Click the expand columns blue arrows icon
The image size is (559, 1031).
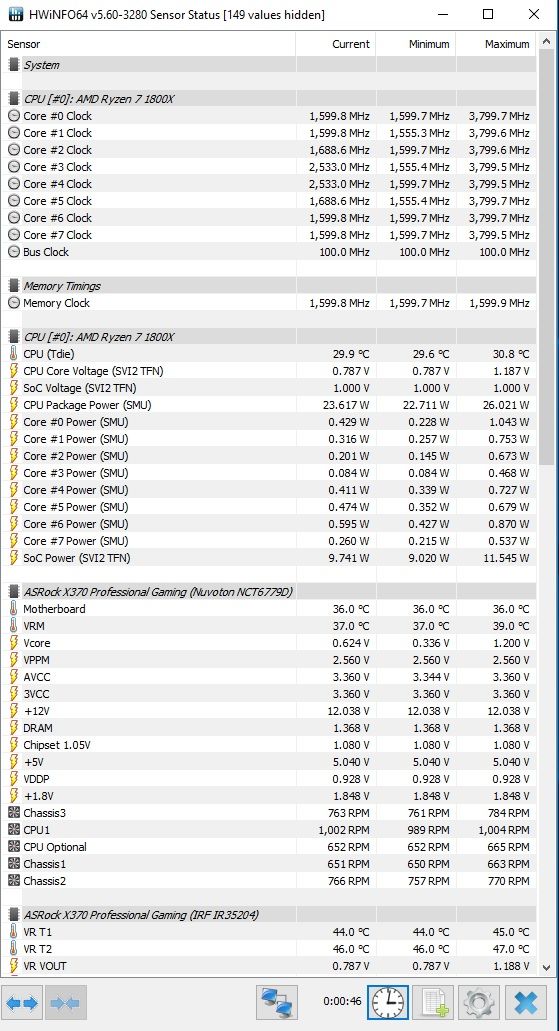coord(23,1003)
